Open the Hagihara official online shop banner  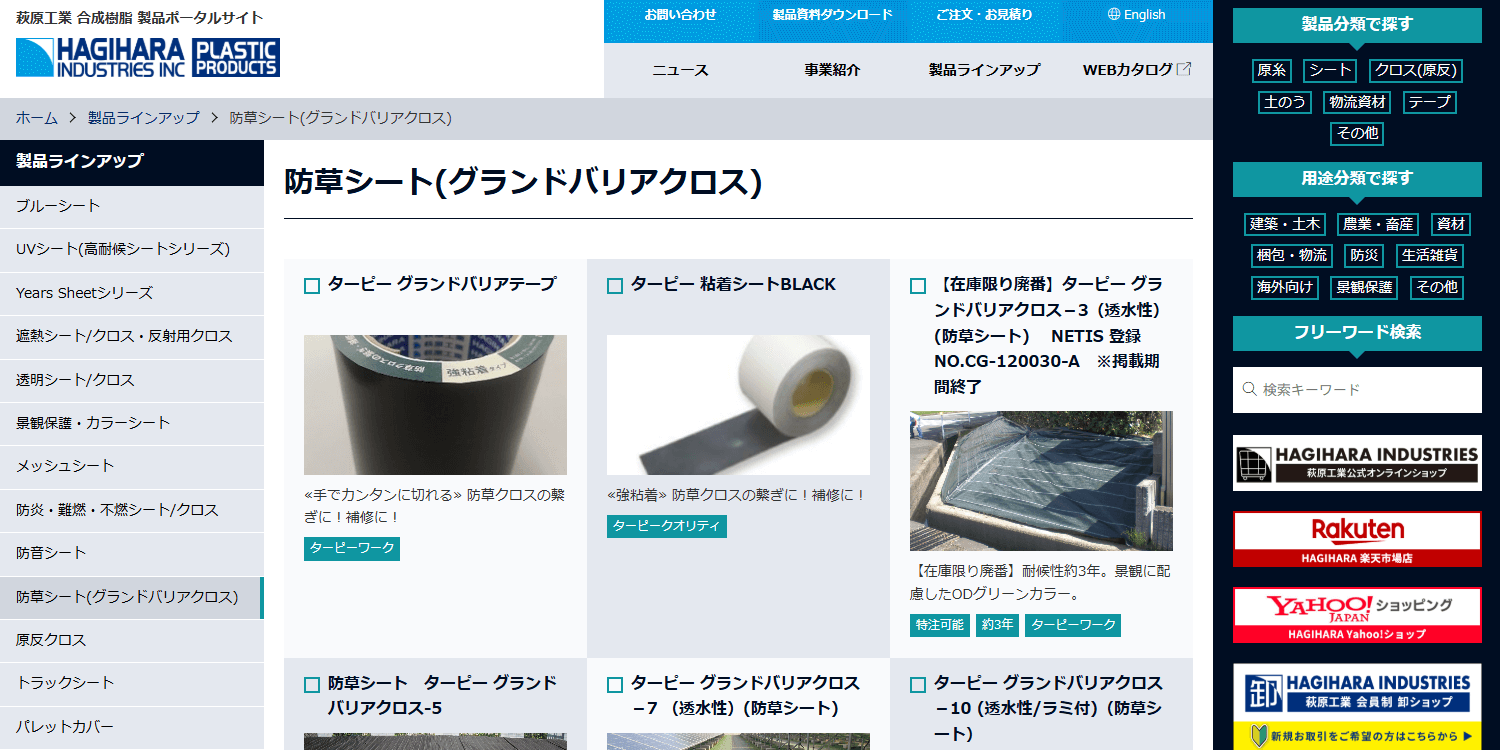tap(1357, 462)
